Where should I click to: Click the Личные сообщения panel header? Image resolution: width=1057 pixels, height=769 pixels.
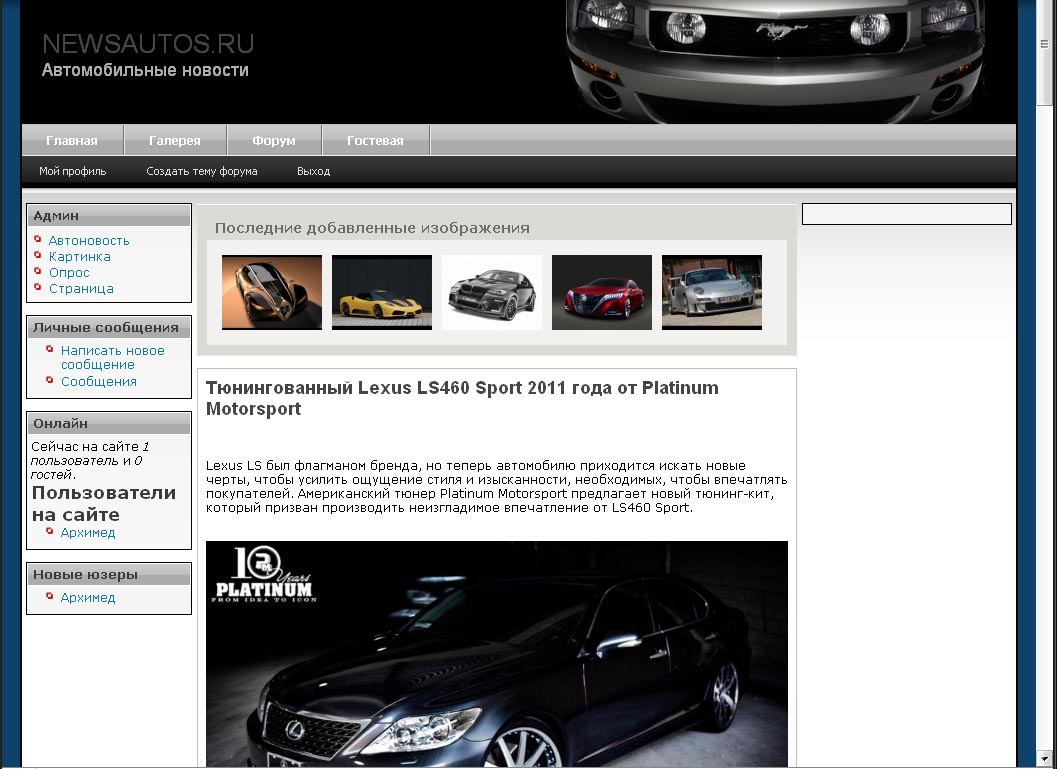(x=109, y=328)
